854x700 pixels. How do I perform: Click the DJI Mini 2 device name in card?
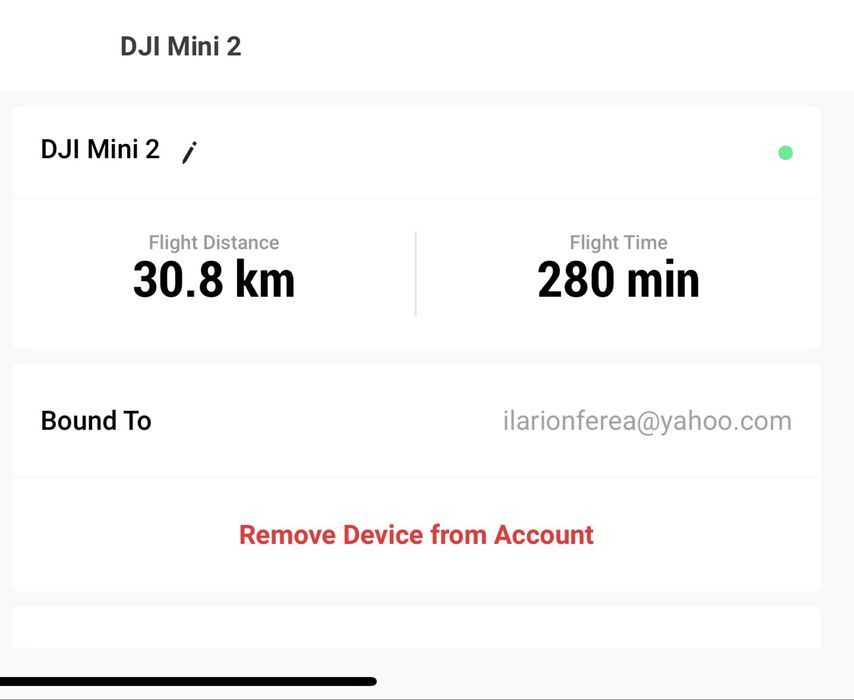click(100, 150)
